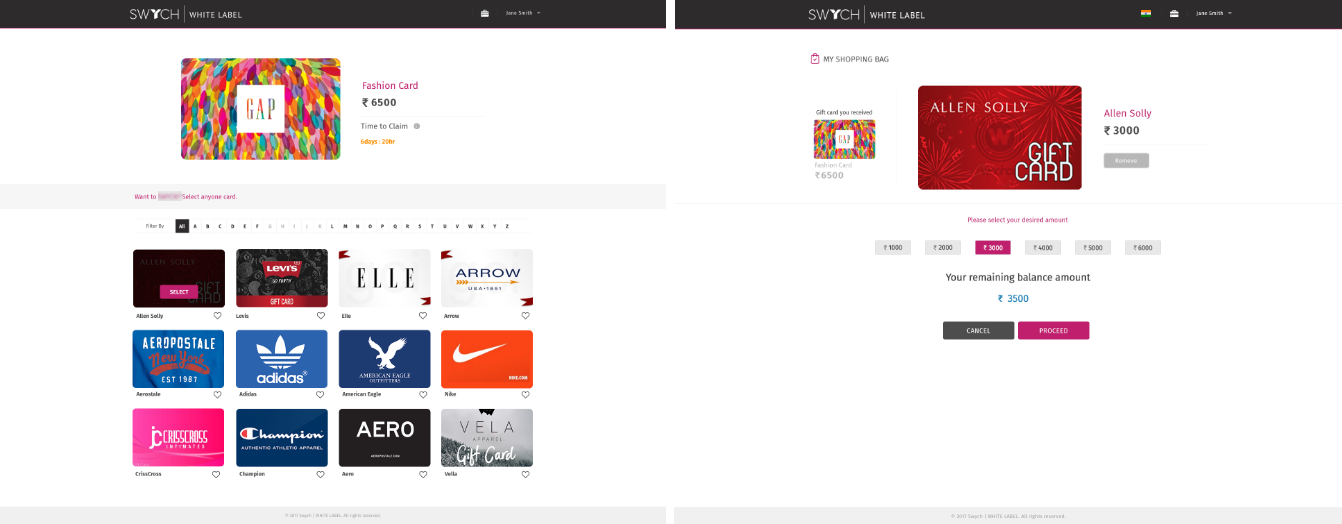Image resolution: width=1342 pixels, height=524 pixels.
Task: Filter cards by letter M
Action: point(345,226)
